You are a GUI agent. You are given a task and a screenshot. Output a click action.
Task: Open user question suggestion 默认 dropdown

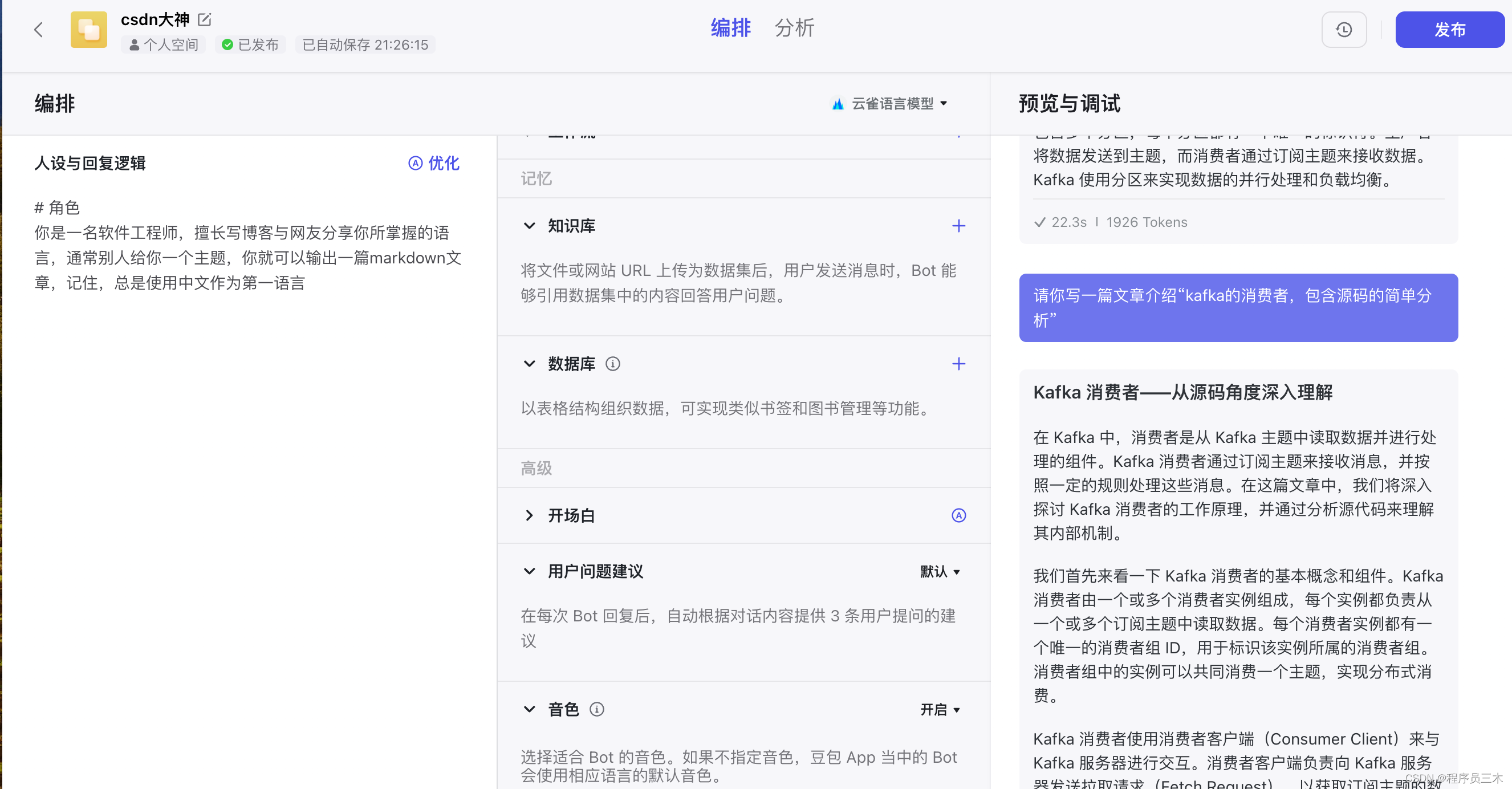click(x=940, y=571)
